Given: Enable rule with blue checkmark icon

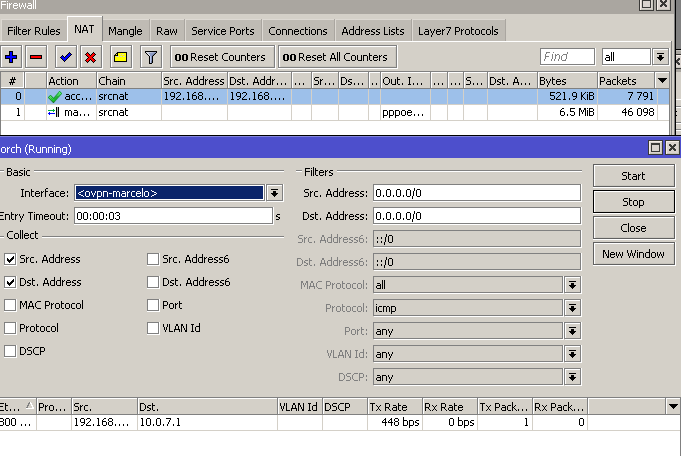Looking at the screenshot, I should tap(66, 57).
